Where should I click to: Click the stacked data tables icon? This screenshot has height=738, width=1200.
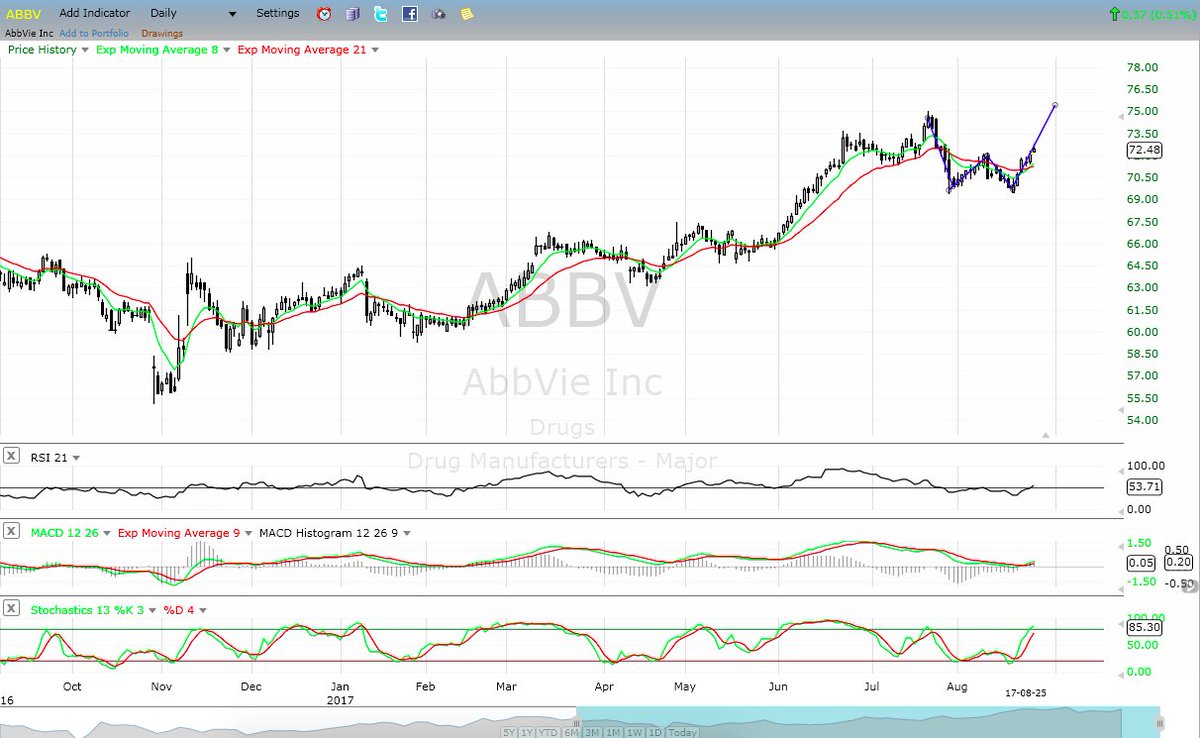point(352,14)
